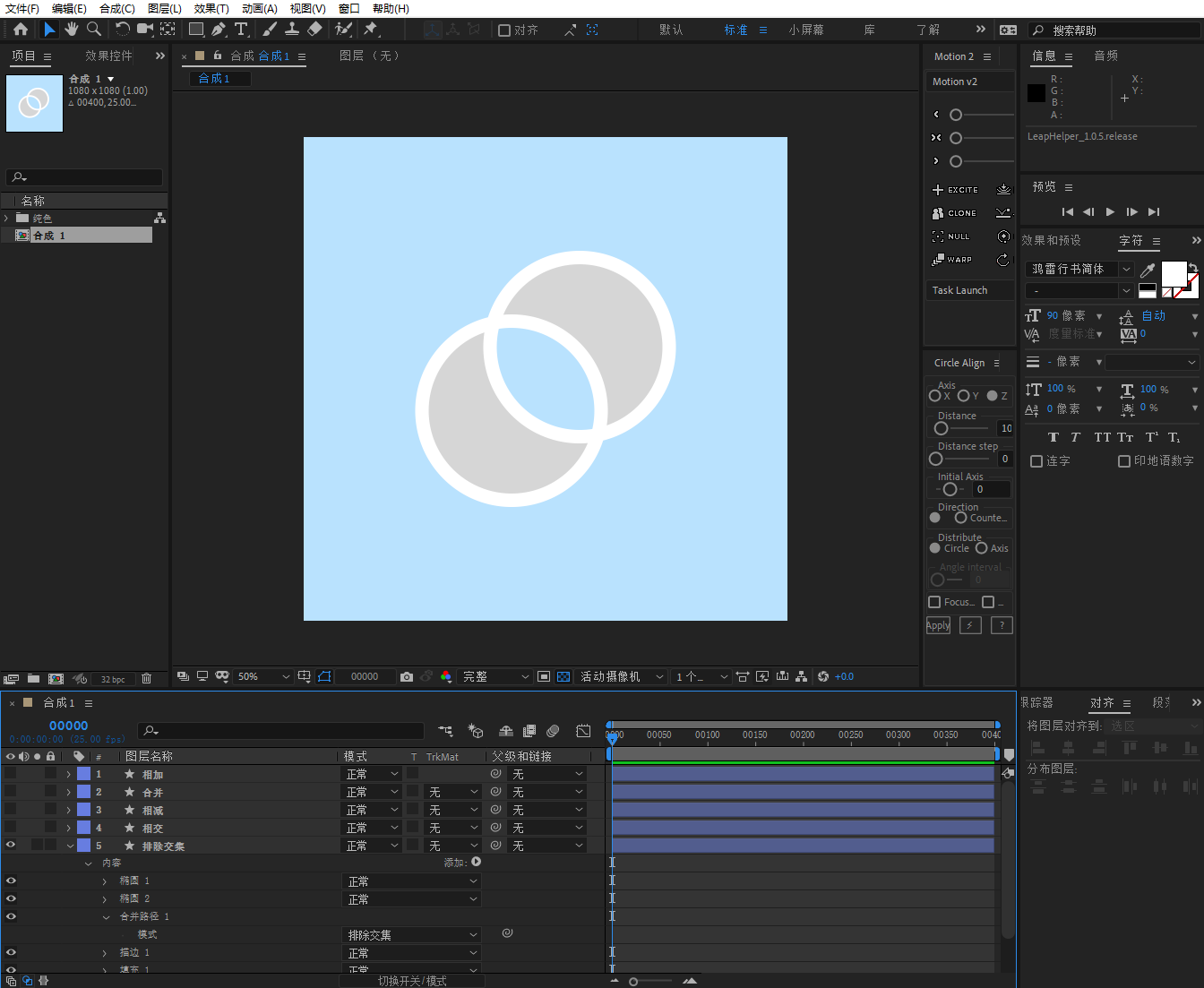Open the 动画(A) menu
The height and width of the screenshot is (988, 1204).
point(260,8)
